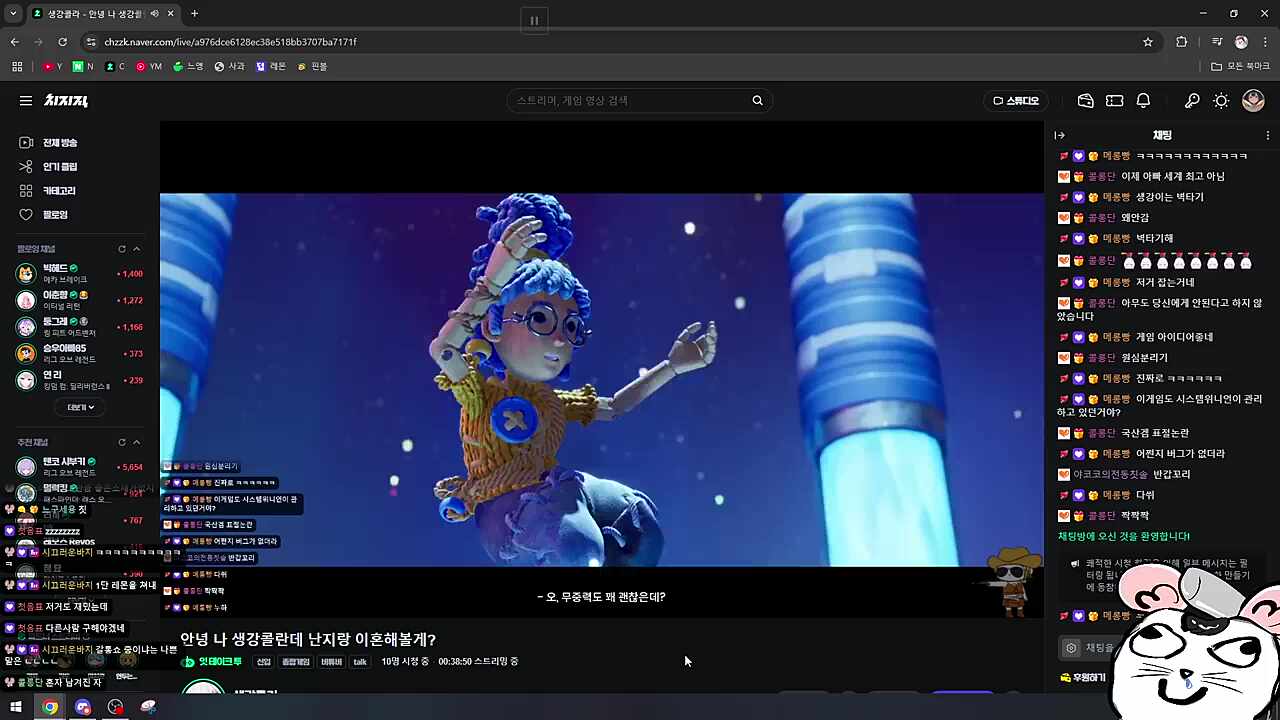Open Discord from the taskbar

click(83, 707)
